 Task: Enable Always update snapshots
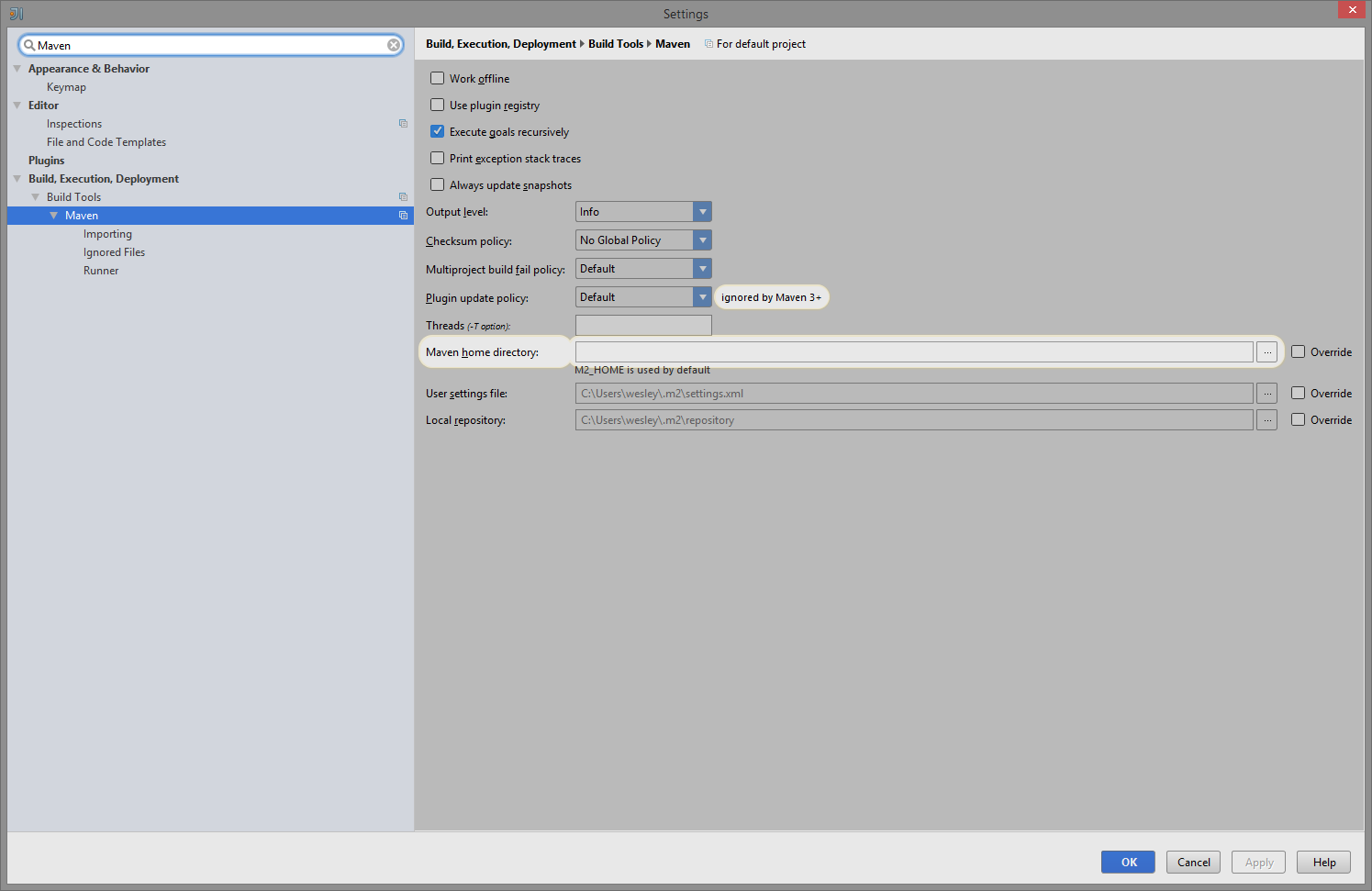click(x=438, y=185)
